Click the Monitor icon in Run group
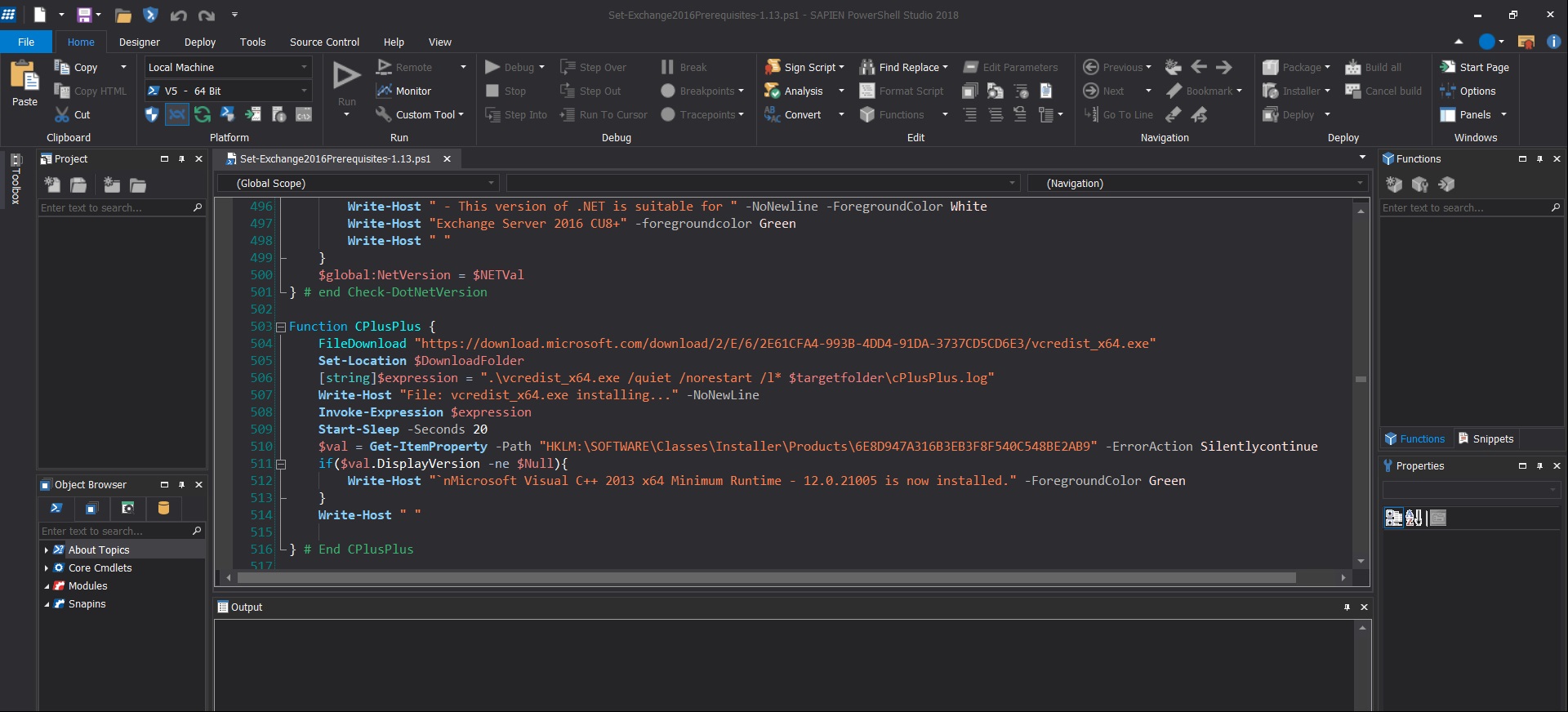Screen dimensions: 1568x712 coord(384,91)
